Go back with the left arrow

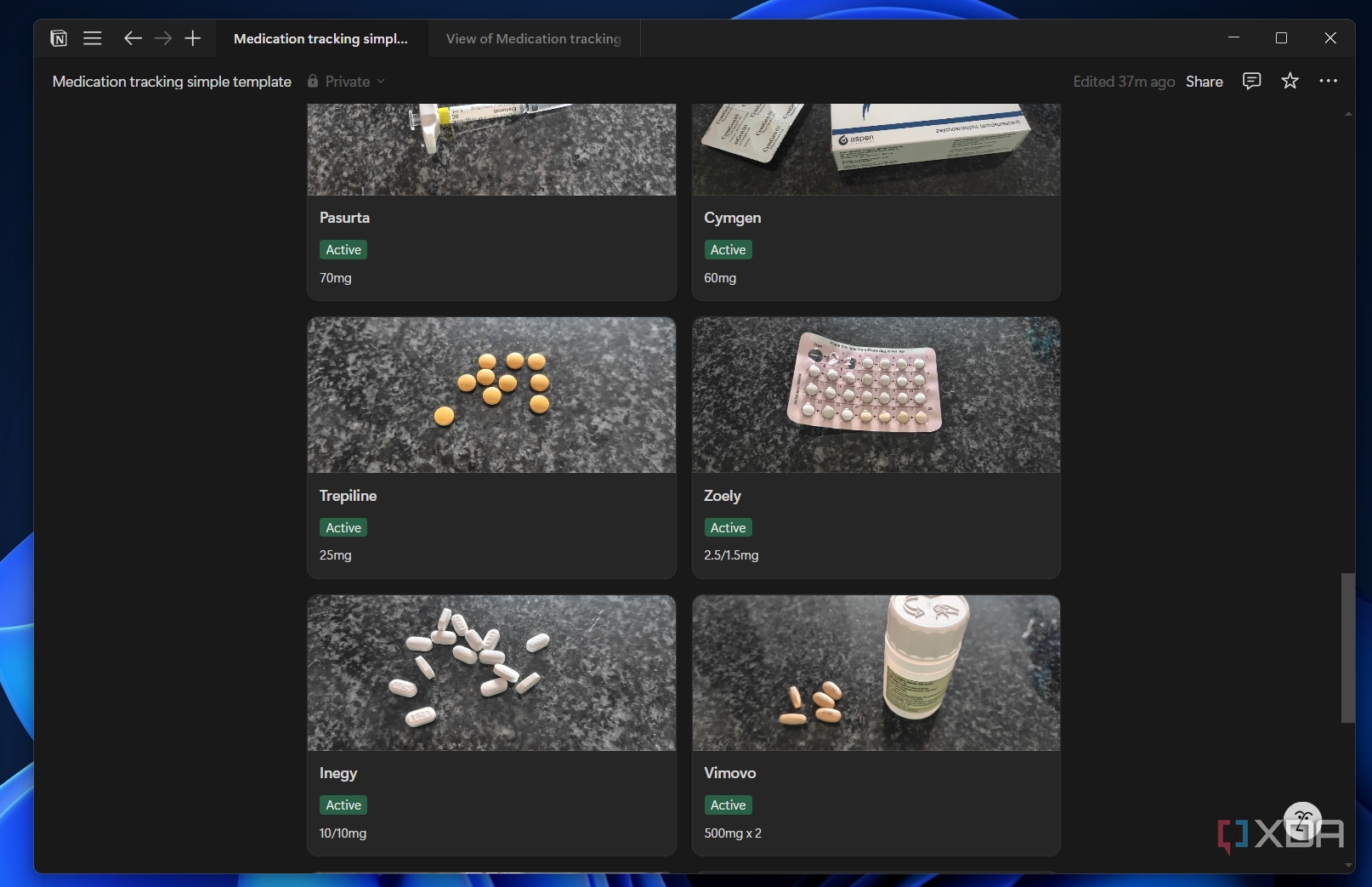(x=133, y=38)
